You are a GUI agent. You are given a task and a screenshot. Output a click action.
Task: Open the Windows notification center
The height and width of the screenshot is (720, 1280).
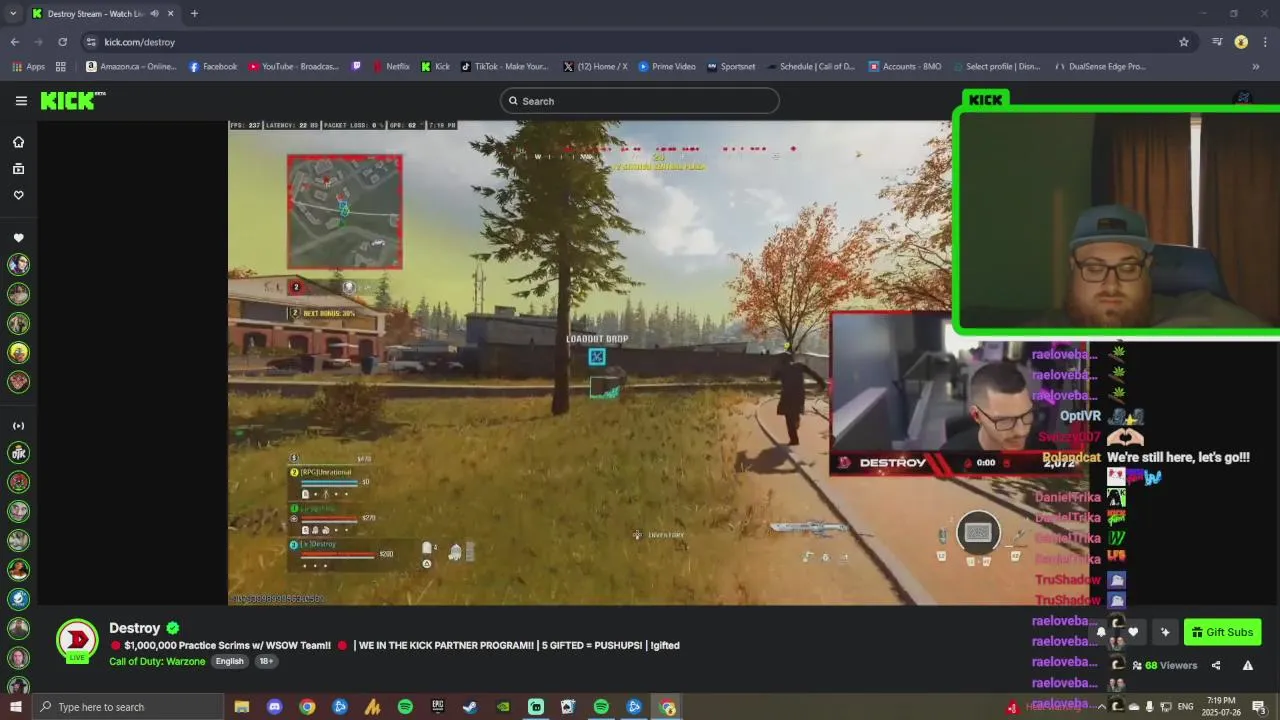click(1259, 707)
